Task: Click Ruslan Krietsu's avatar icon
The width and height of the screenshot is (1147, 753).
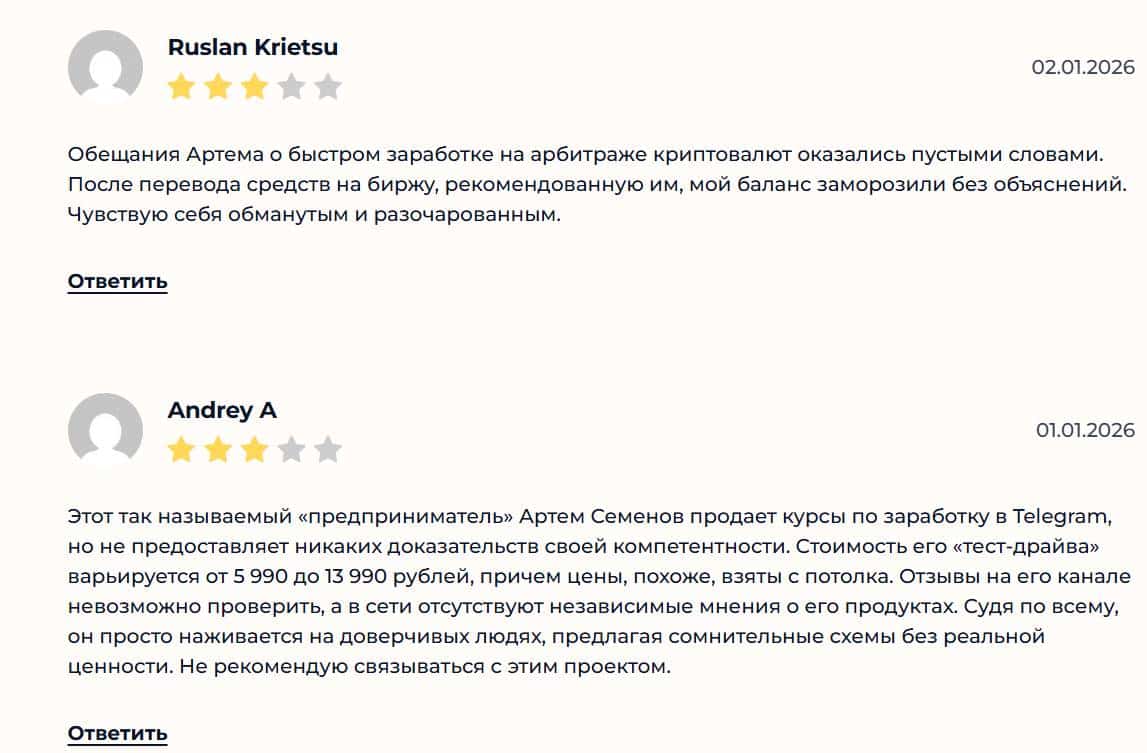Action: [104, 63]
